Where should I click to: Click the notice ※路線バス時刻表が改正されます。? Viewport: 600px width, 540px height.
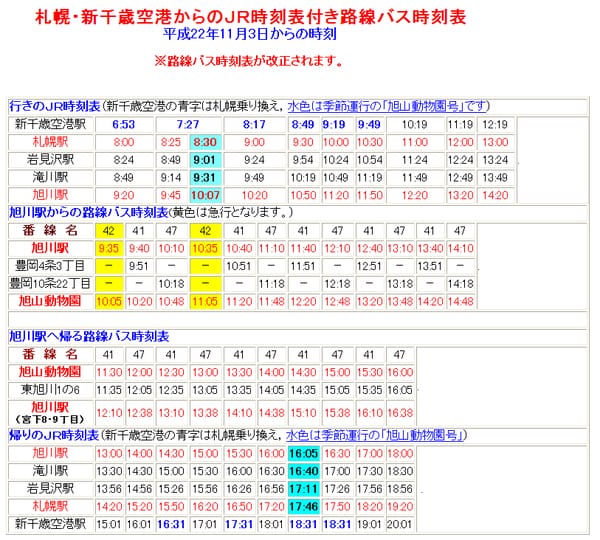tap(249, 61)
